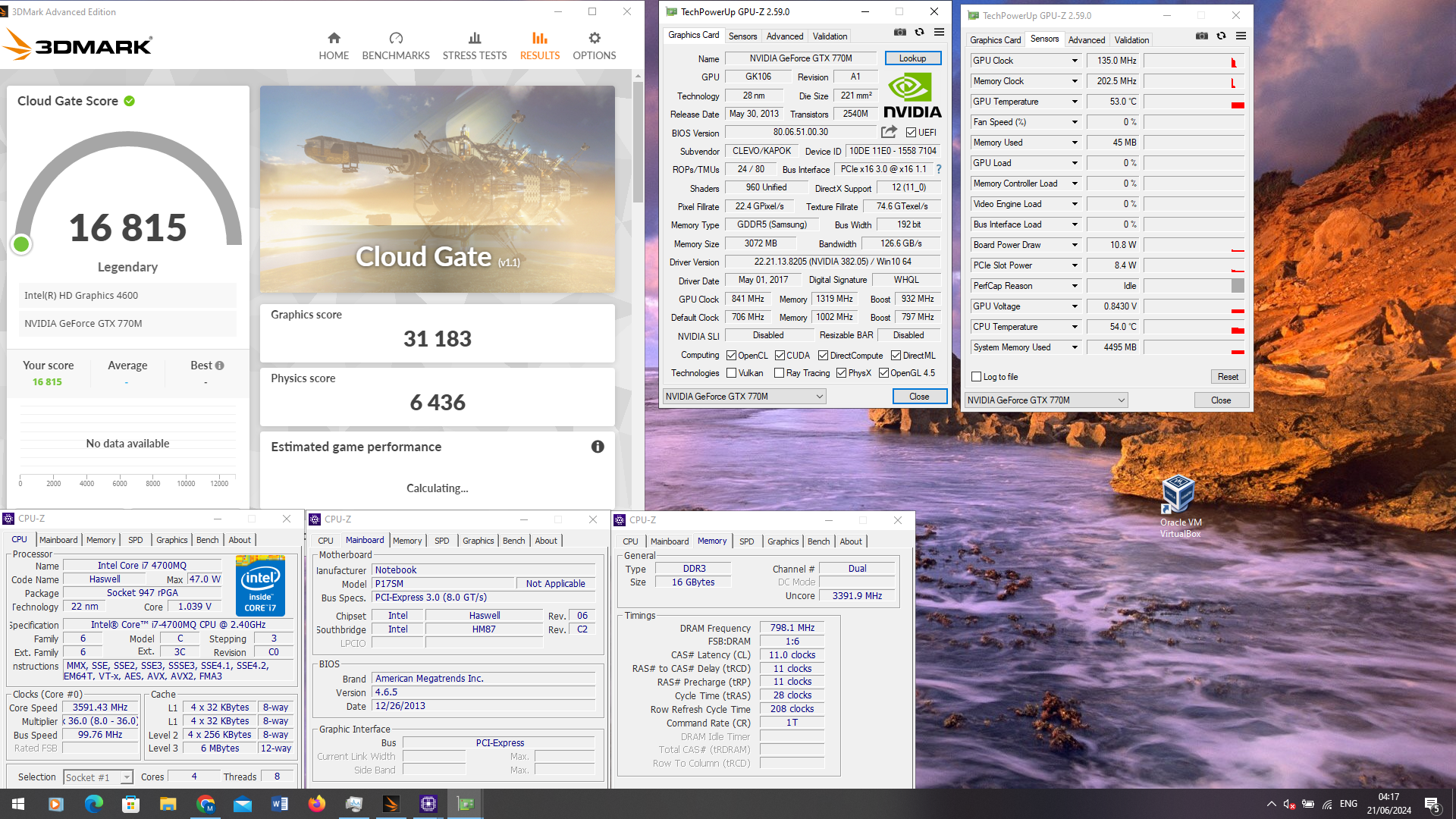Image resolution: width=1456 pixels, height=819 pixels.
Task: Open the 3DMark HOME section
Action: (334, 46)
